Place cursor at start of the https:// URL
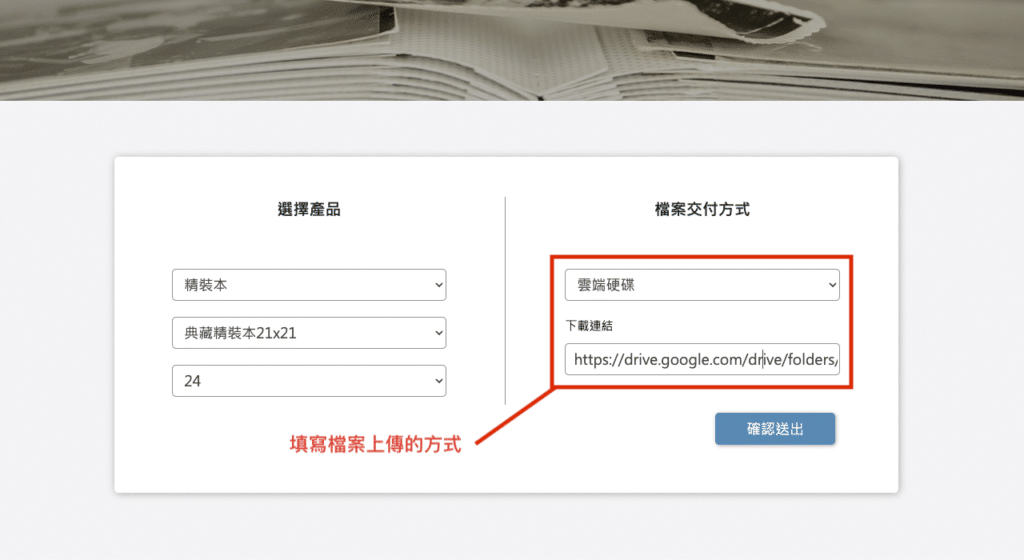This screenshot has width=1024, height=560. (x=575, y=359)
